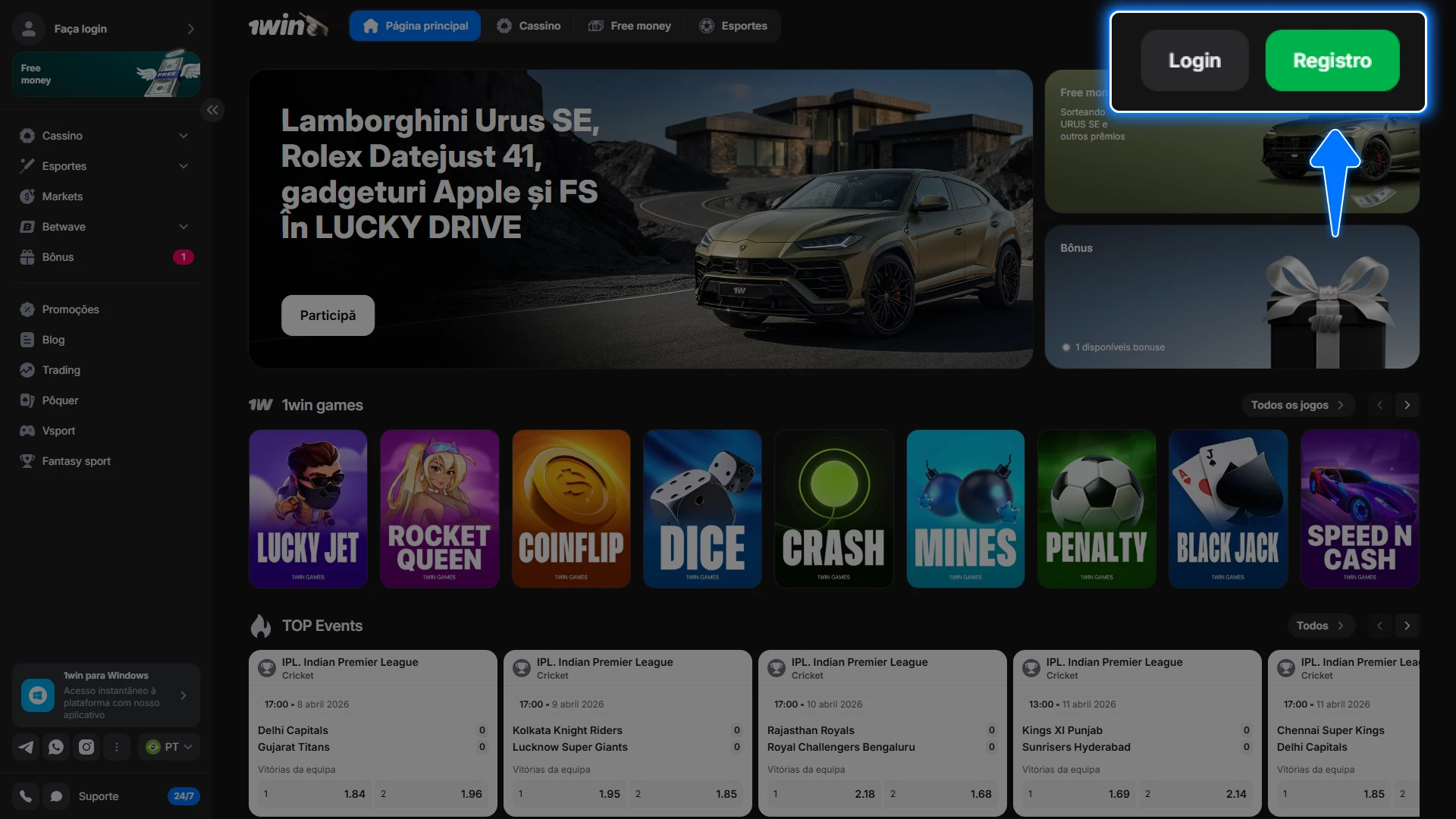1456x819 pixels.
Task: Bet on Lucknow Super Giants at 1.85
Action: 686,794
